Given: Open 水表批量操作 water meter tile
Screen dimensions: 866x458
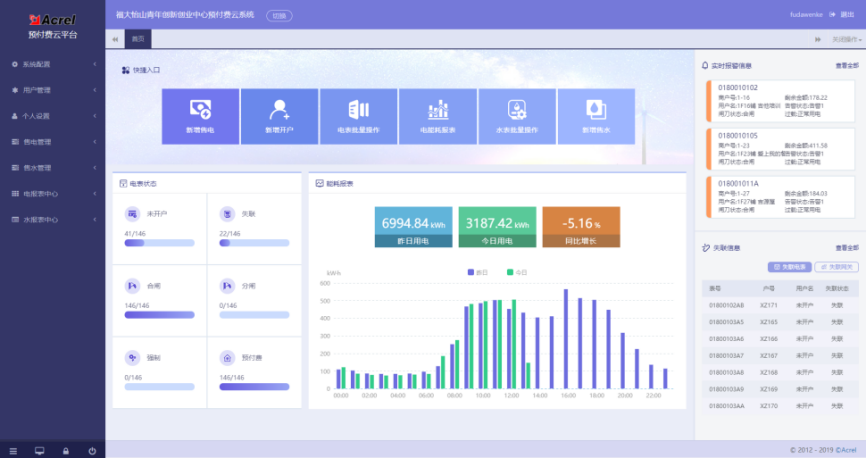Looking at the screenshot, I should [x=517, y=116].
